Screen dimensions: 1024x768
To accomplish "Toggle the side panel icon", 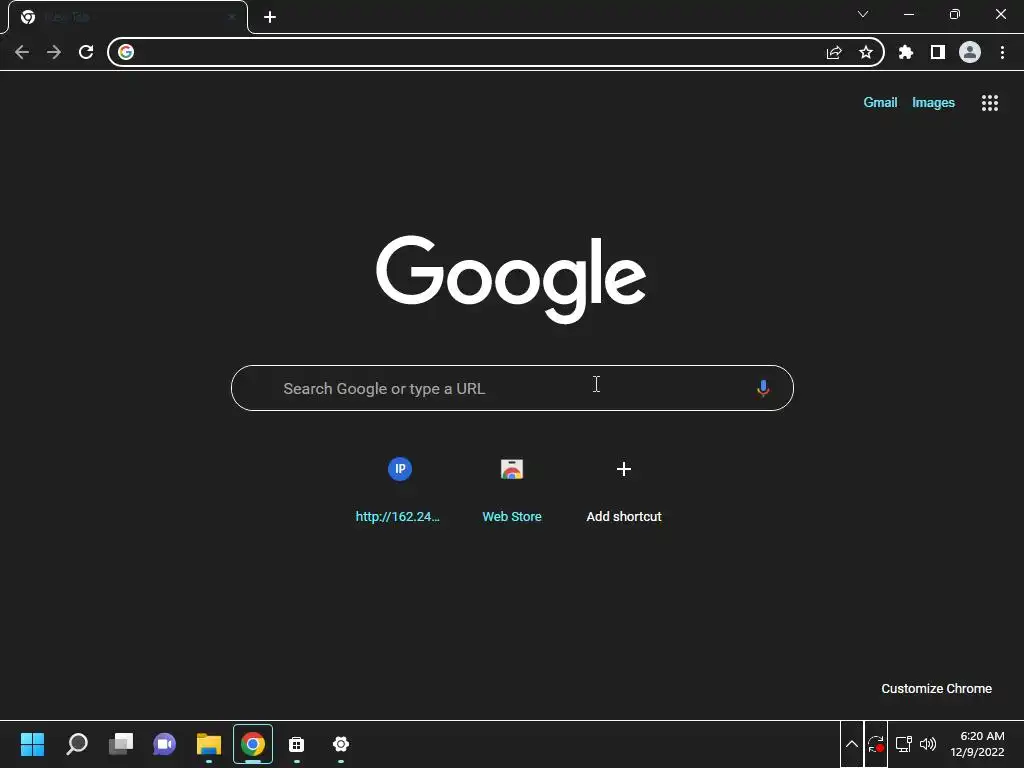I will click(x=938, y=52).
